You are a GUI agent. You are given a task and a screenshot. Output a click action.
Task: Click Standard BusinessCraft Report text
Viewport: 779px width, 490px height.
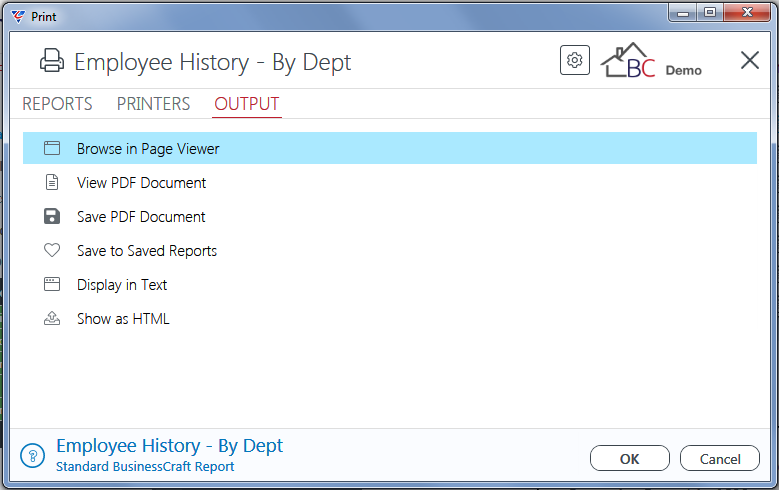(x=145, y=467)
